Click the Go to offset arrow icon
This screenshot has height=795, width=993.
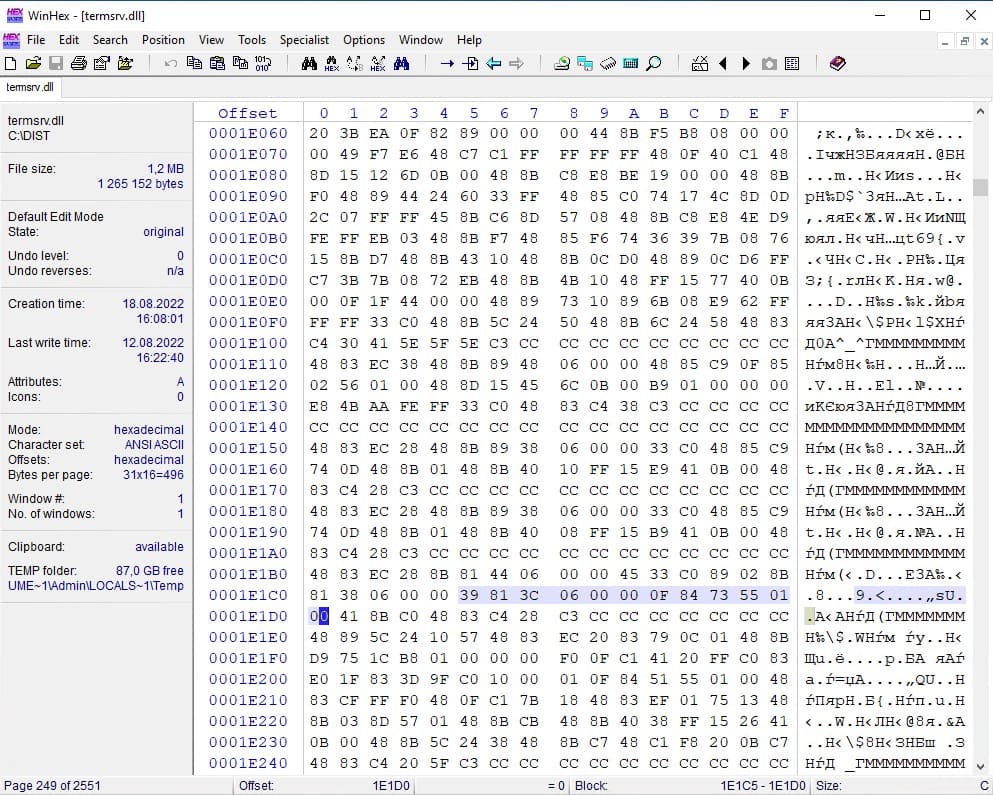[x=447, y=63]
